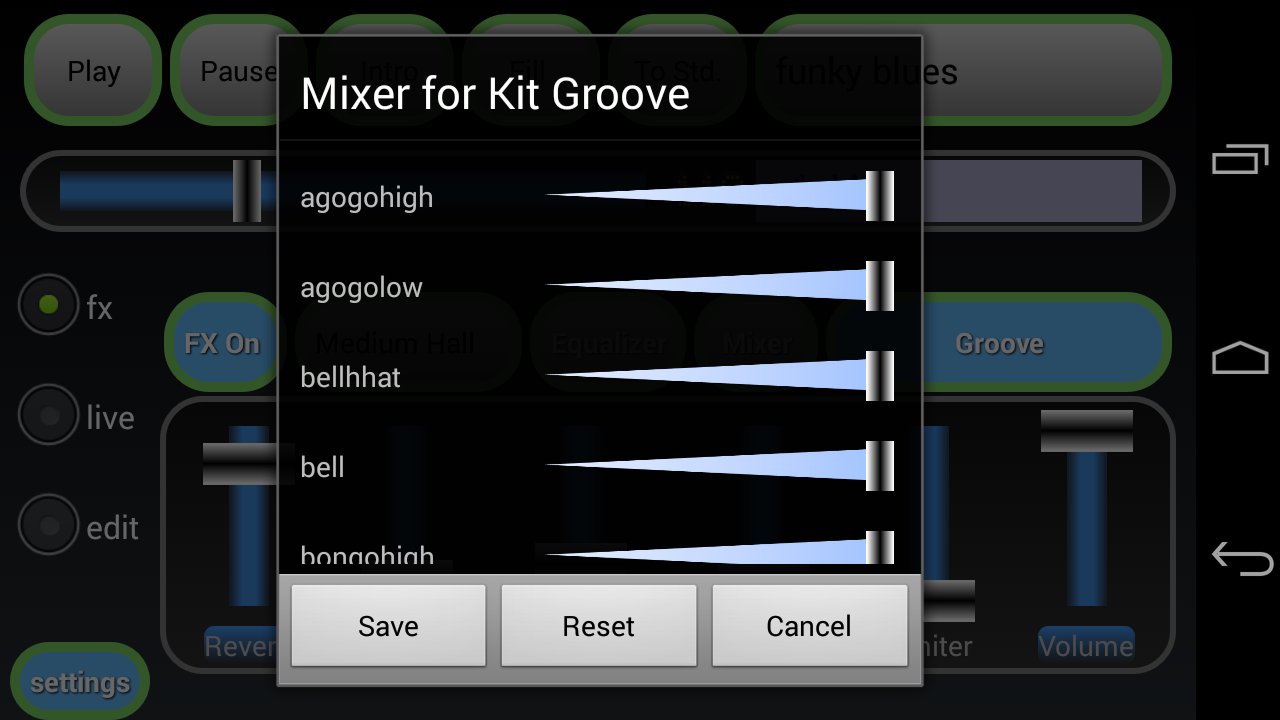The height and width of the screenshot is (720, 1280).
Task: Save the mixer settings
Action: pyautogui.click(x=388, y=626)
